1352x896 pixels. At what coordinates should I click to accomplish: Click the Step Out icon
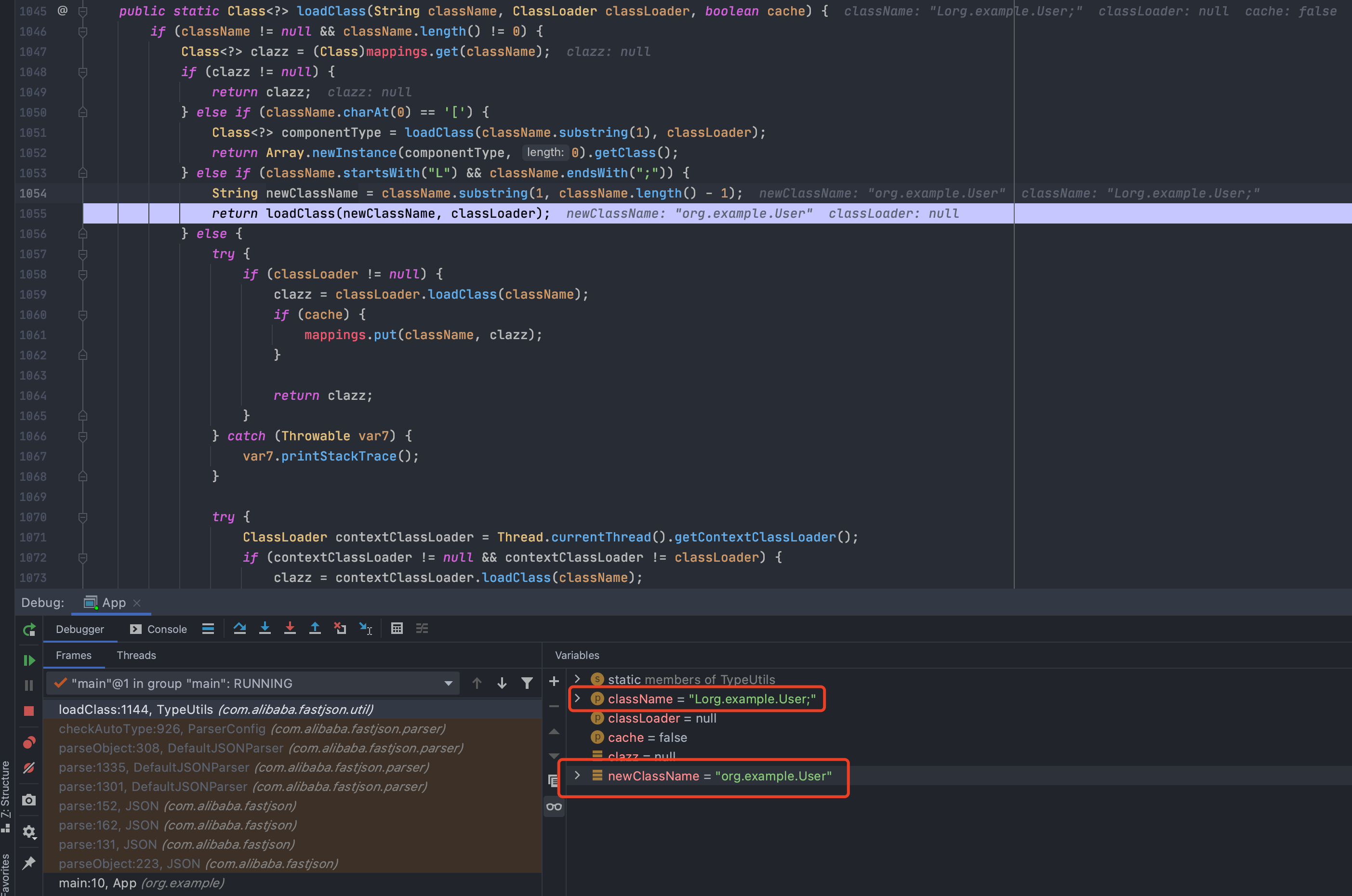tap(315, 629)
